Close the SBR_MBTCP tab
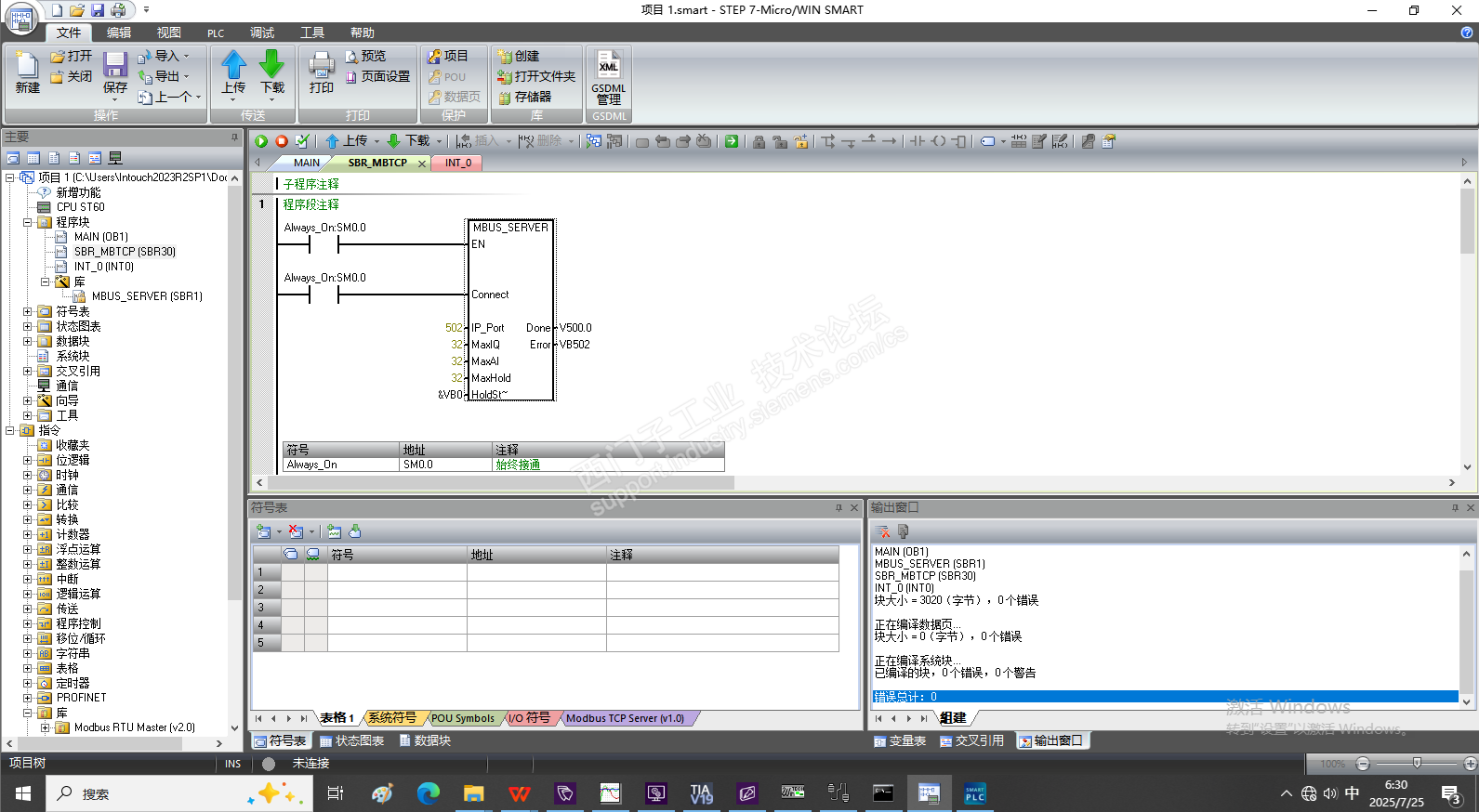The height and width of the screenshot is (812, 1479). tap(421, 164)
